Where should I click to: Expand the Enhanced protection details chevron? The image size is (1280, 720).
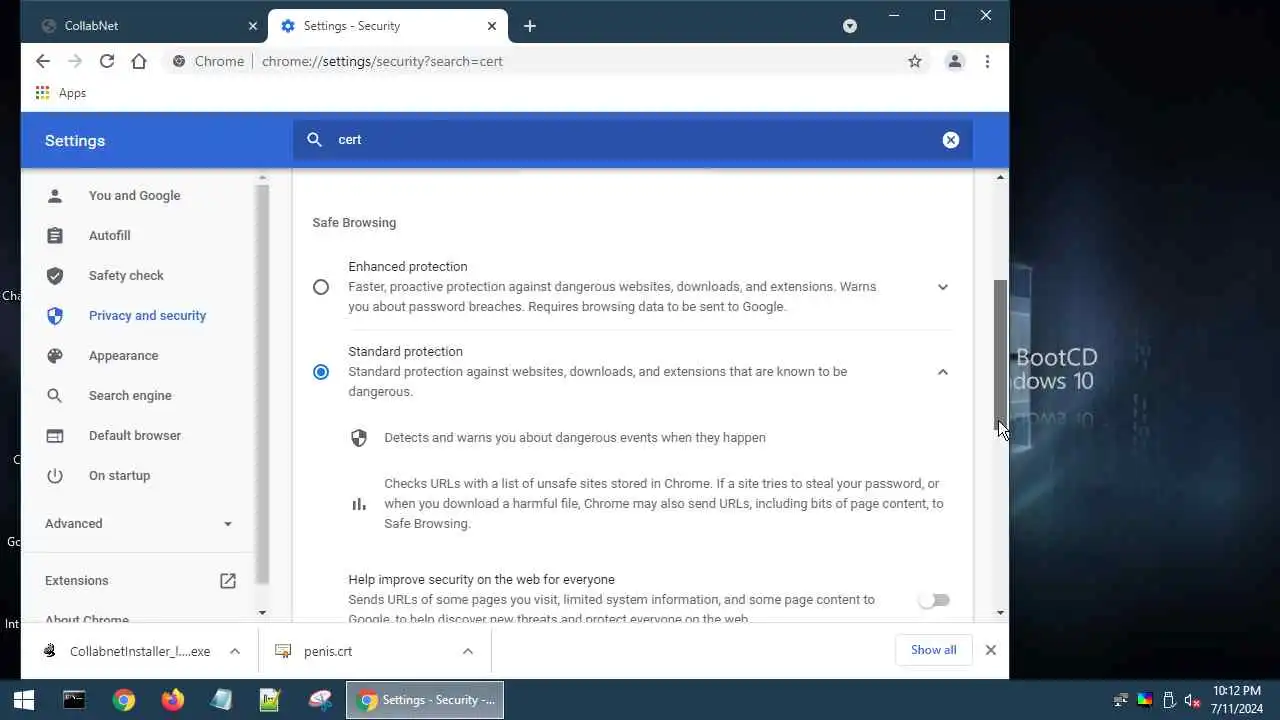click(x=942, y=287)
